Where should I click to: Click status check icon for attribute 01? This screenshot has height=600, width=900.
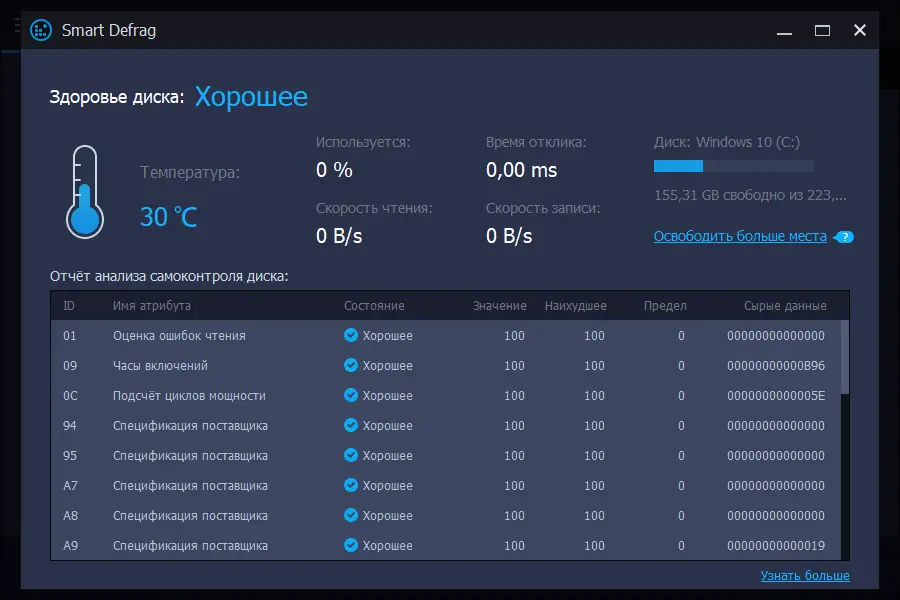(350, 336)
